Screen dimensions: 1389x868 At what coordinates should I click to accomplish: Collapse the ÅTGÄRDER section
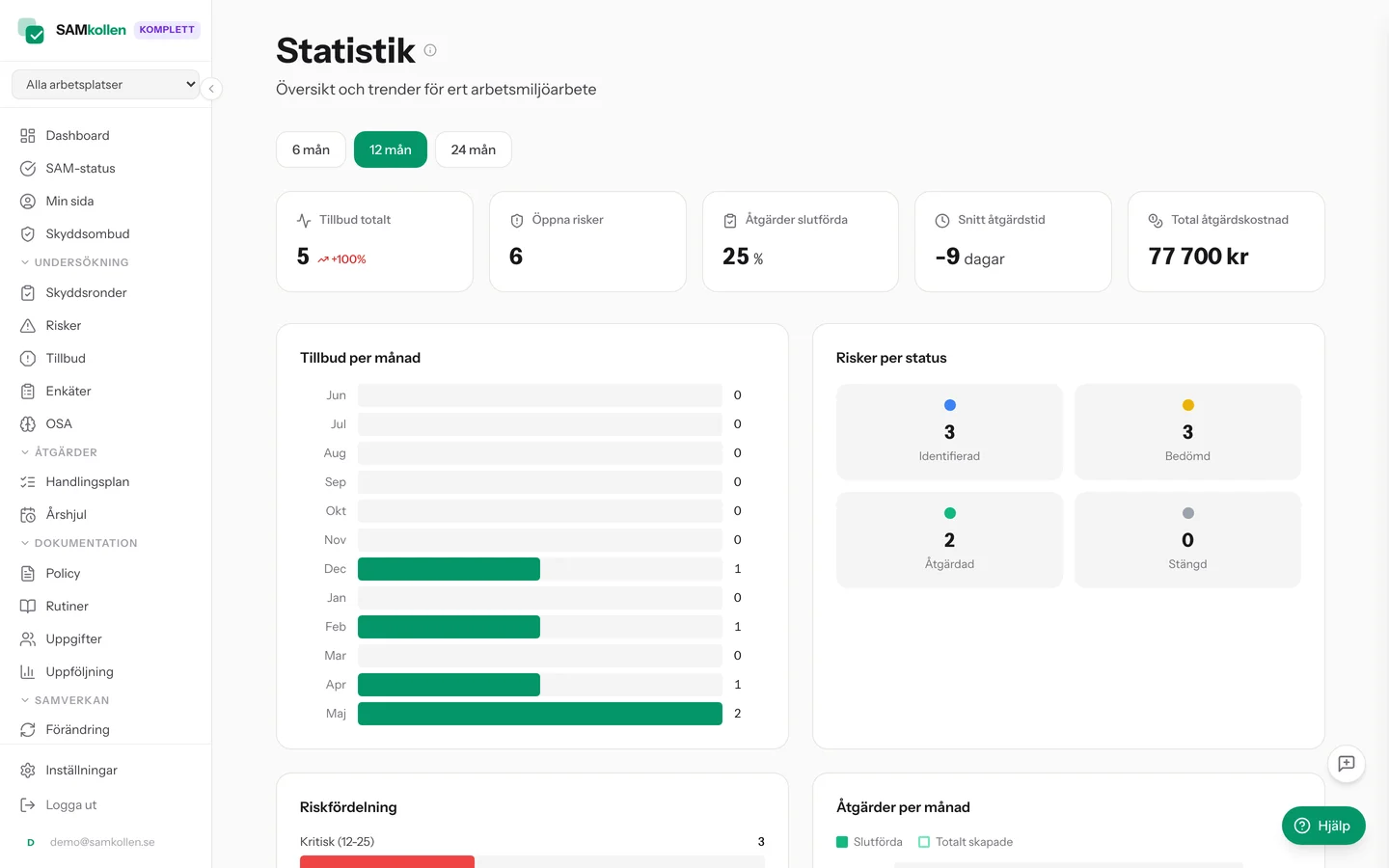[x=59, y=452]
